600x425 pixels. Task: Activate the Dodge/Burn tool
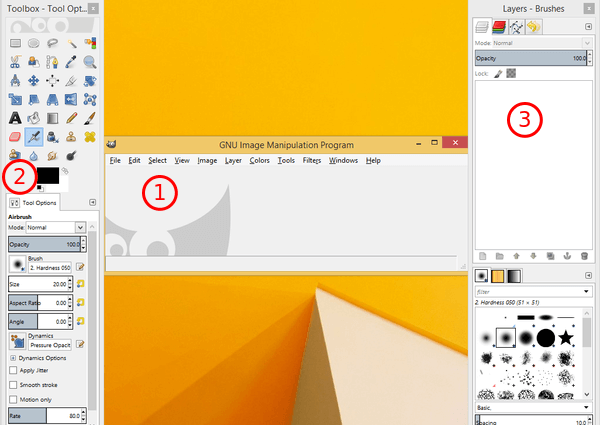pyautogui.click(x=71, y=155)
